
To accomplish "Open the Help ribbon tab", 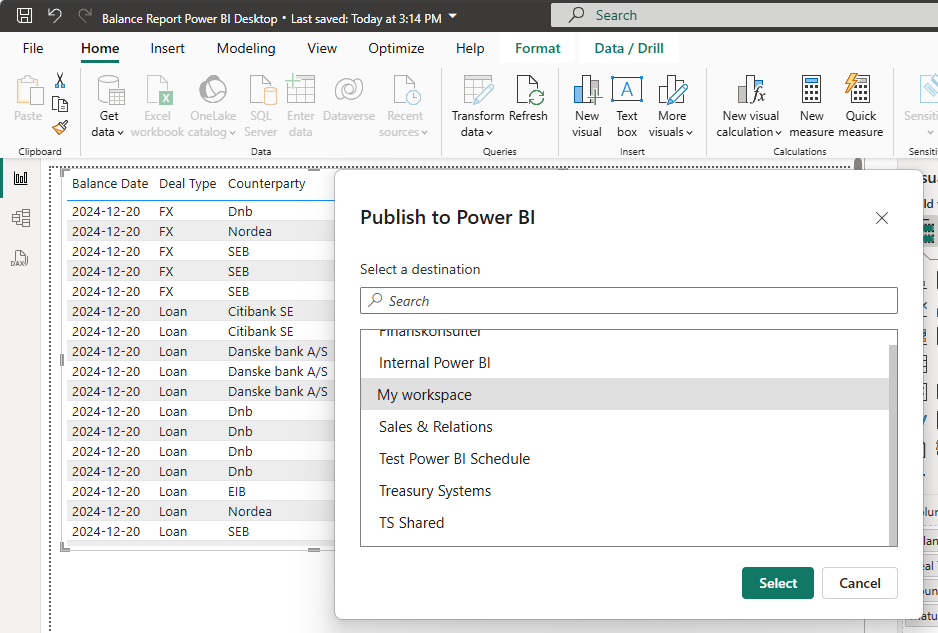I will coord(470,48).
